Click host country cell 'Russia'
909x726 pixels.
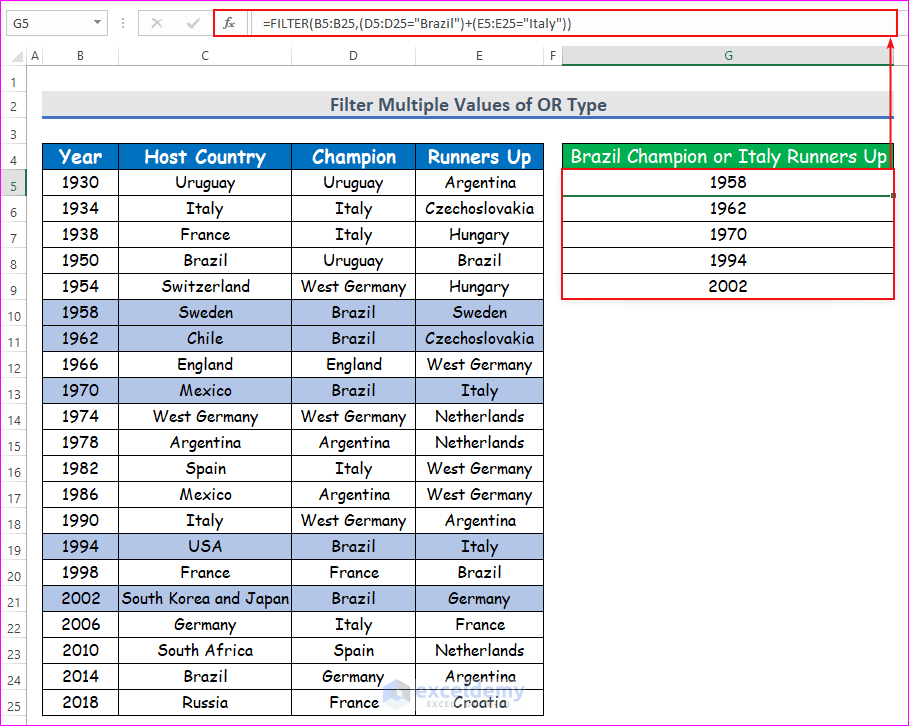tap(205, 703)
